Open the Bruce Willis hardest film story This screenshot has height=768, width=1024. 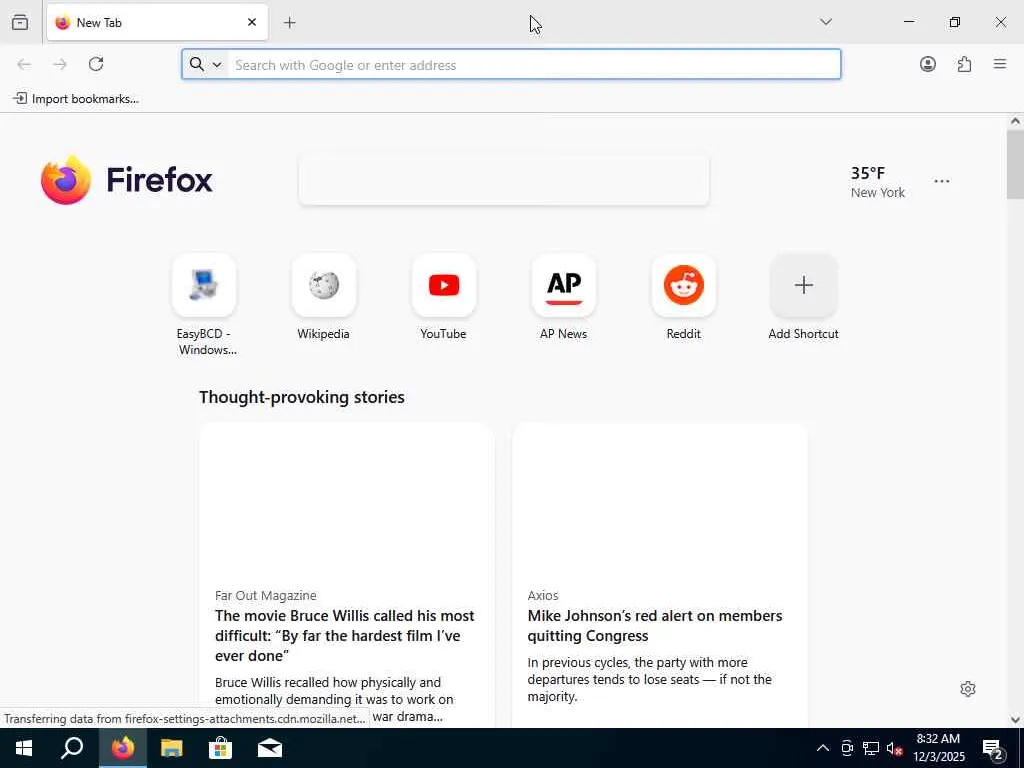pyautogui.click(x=345, y=635)
